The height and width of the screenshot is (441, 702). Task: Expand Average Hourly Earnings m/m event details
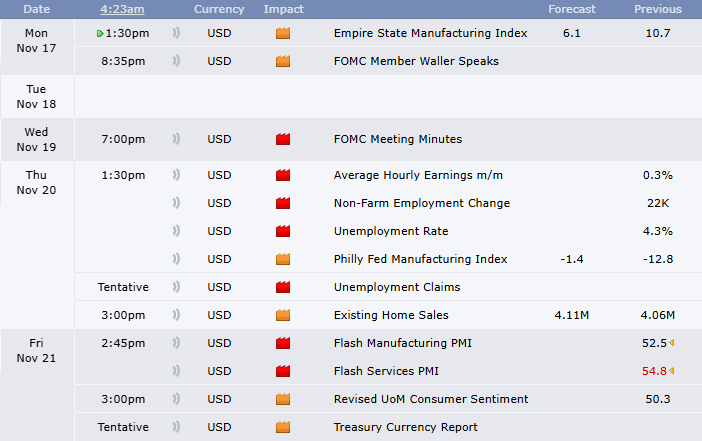tap(418, 175)
